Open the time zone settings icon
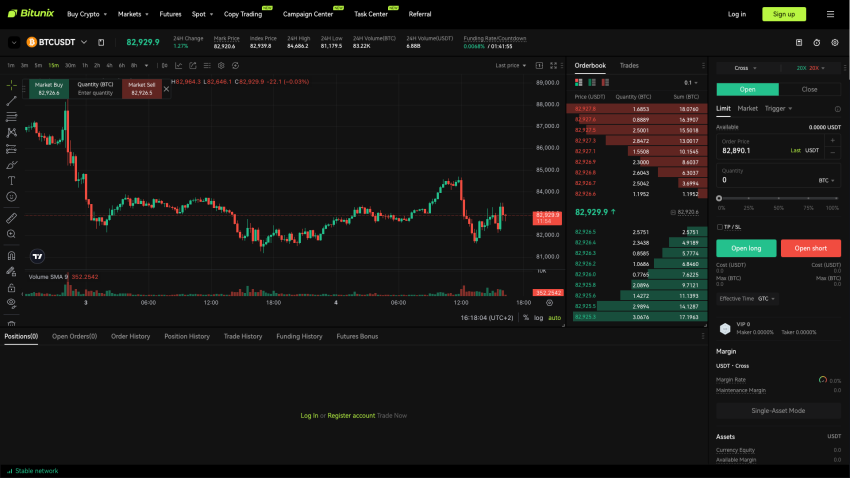Image resolution: width=850 pixels, height=478 pixels. [x=549, y=303]
